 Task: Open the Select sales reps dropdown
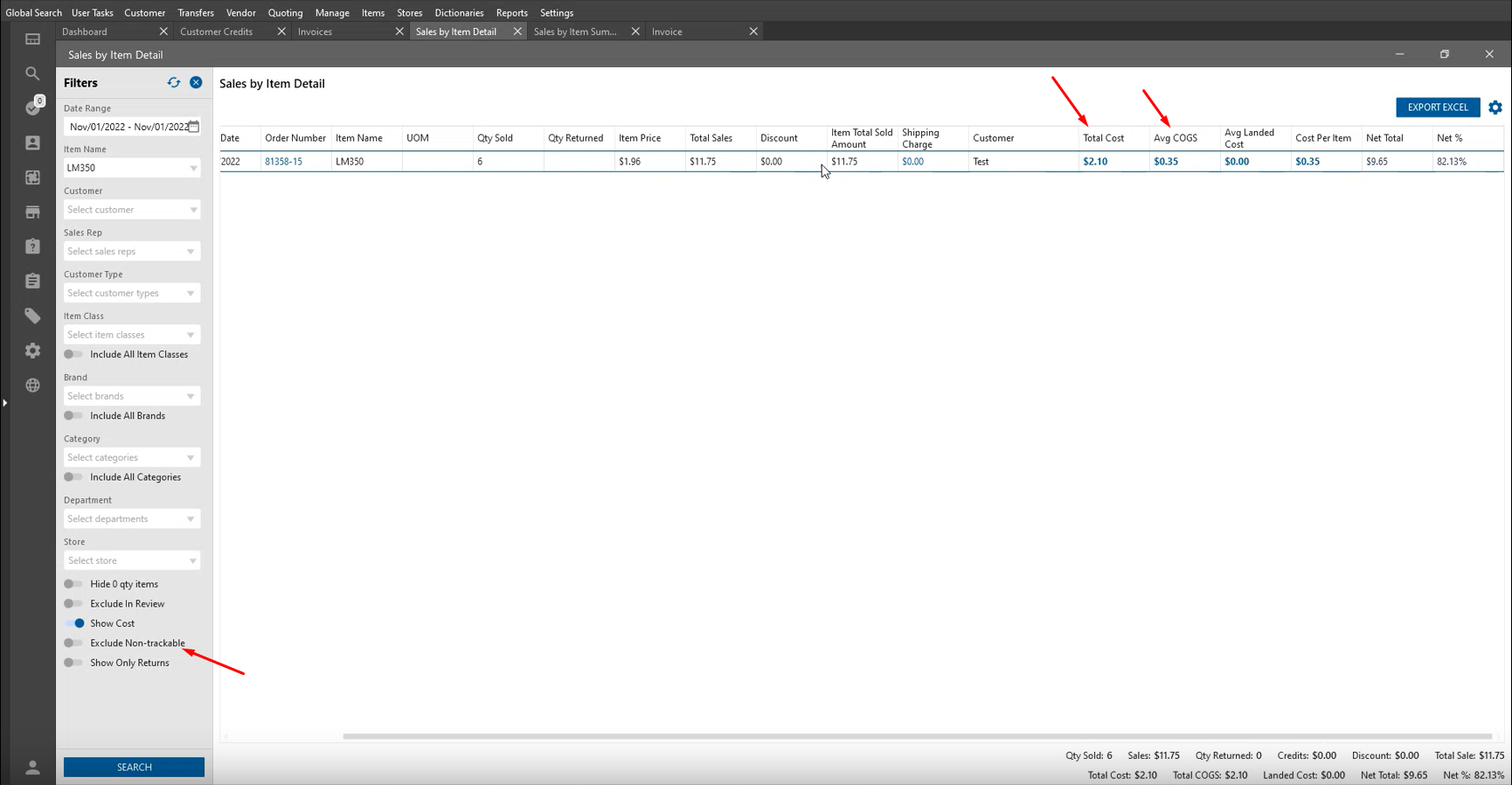pos(132,252)
